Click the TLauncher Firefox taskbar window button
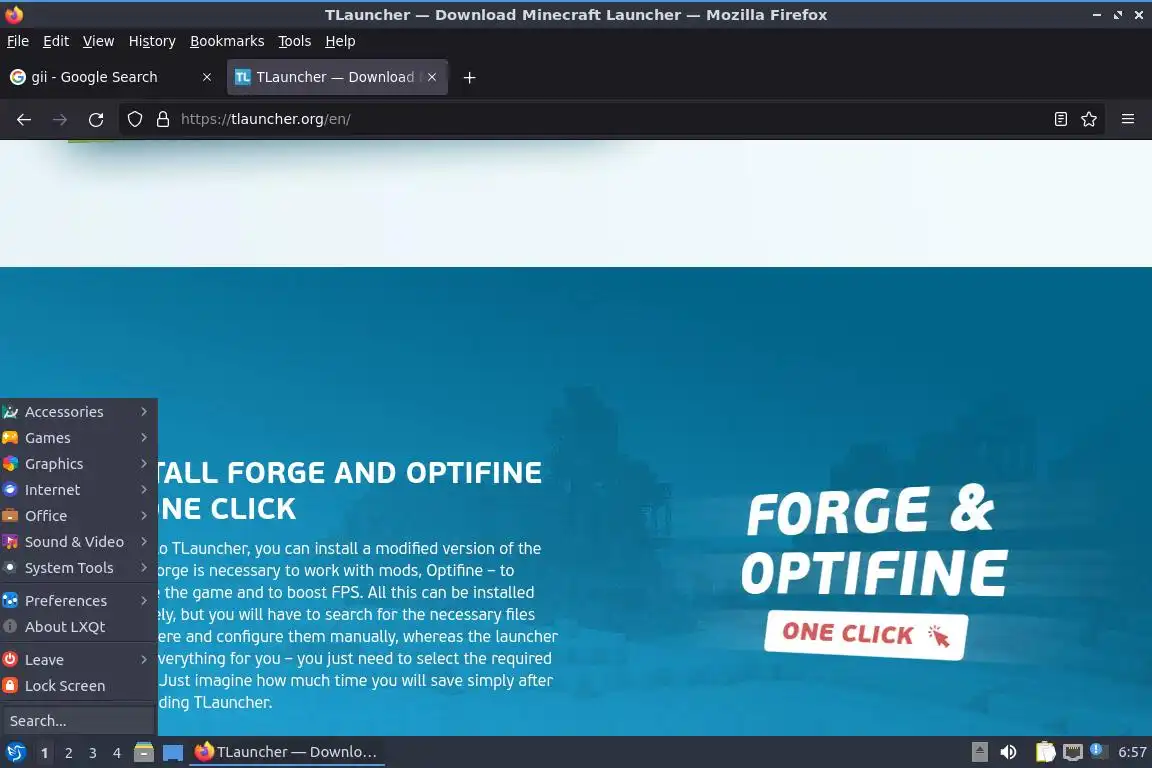The width and height of the screenshot is (1152, 768). (287, 752)
